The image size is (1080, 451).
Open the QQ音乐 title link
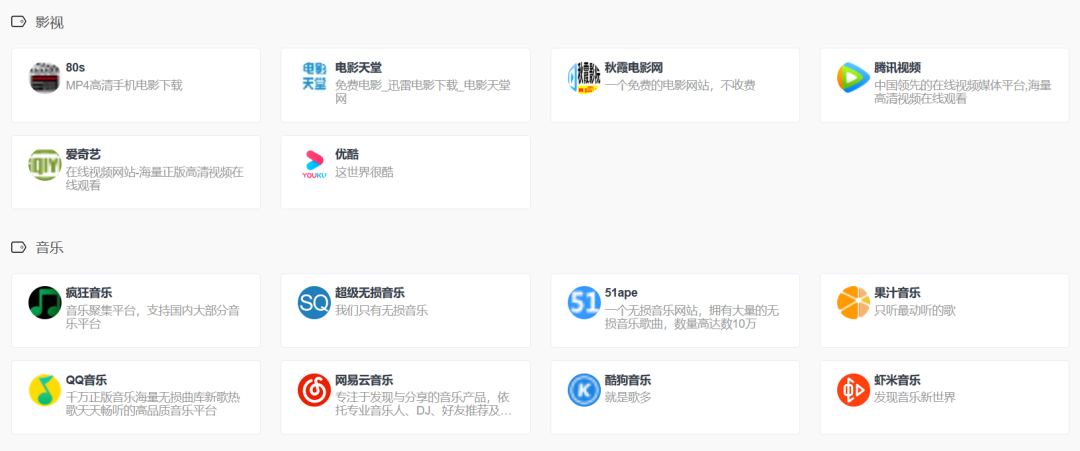tap(86, 380)
